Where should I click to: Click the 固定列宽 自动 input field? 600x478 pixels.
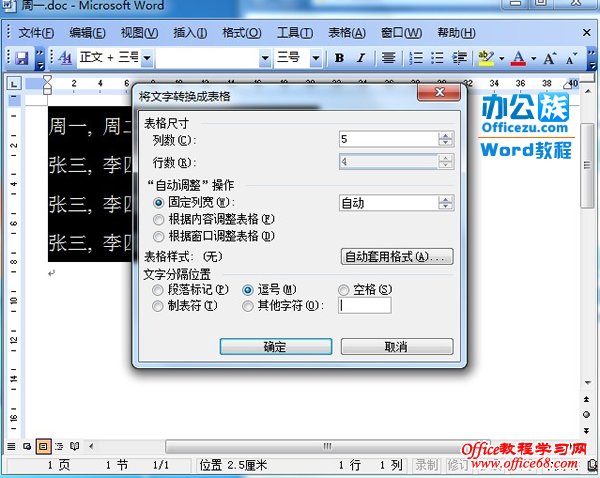tap(388, 203)
